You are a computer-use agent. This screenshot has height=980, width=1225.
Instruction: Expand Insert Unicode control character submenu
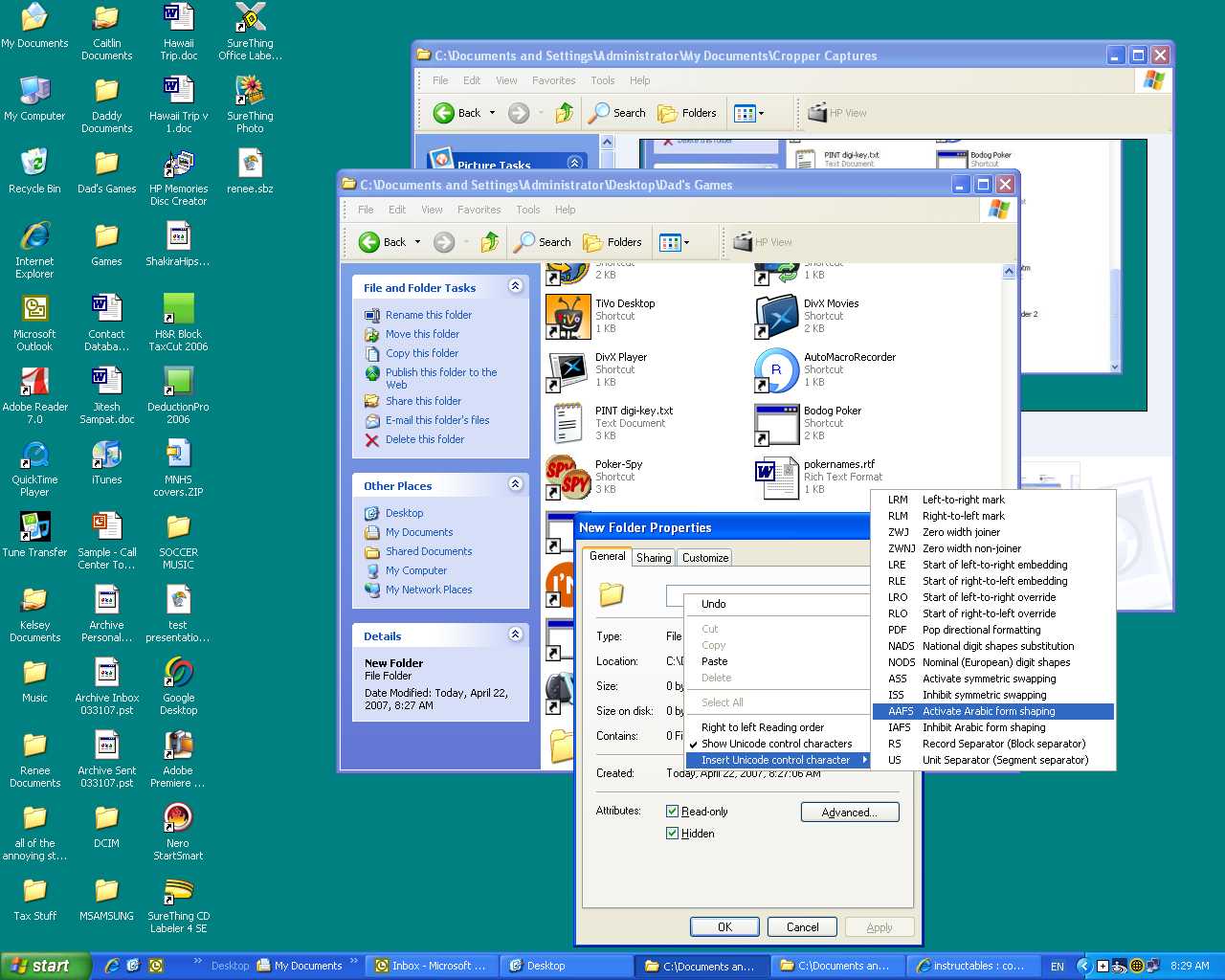coord(776,760)
